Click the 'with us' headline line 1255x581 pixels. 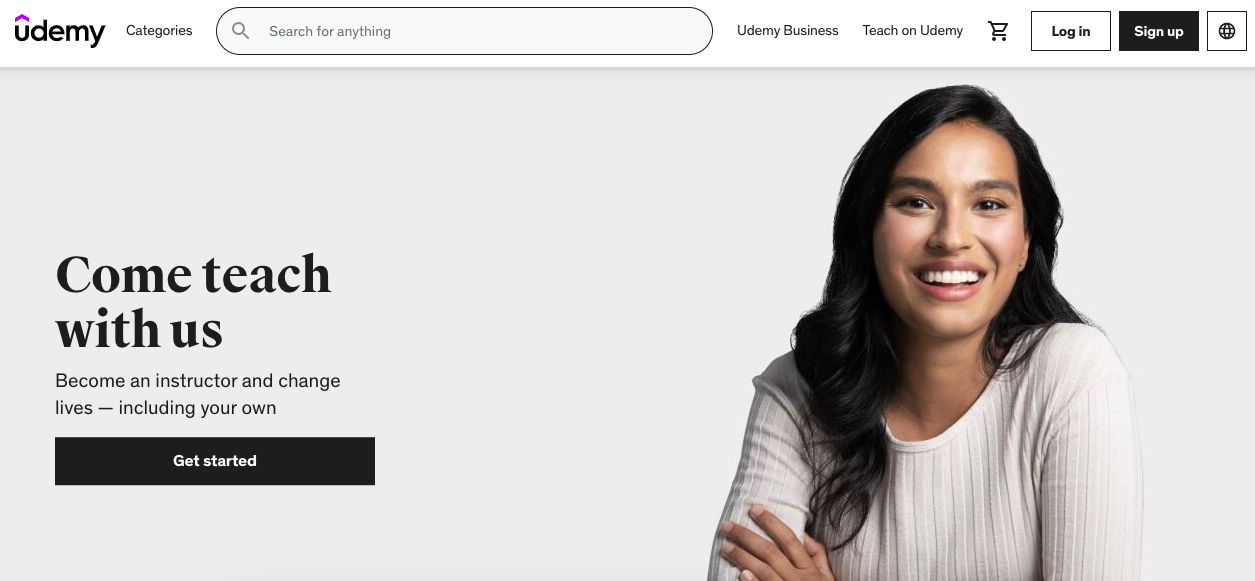139,329
